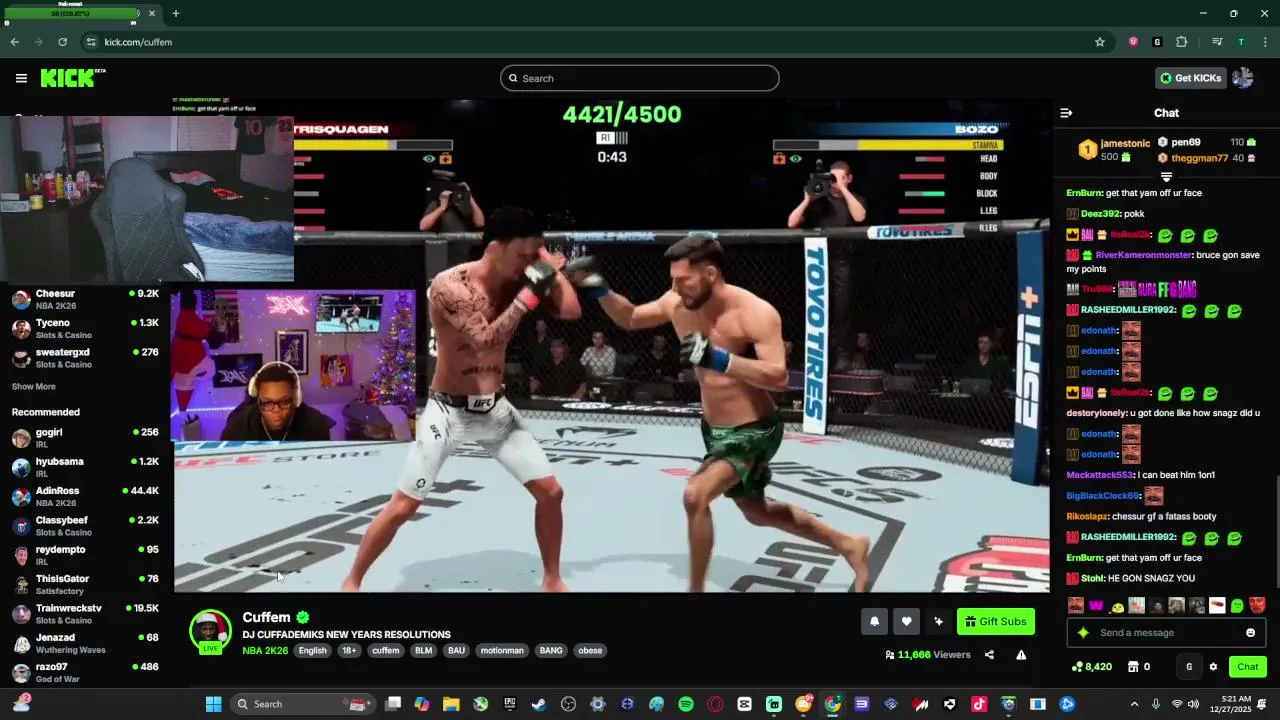Screen dimensions: 1280x720
Task: Click the NBA 2K26 category link
Action: click(265, 650)
